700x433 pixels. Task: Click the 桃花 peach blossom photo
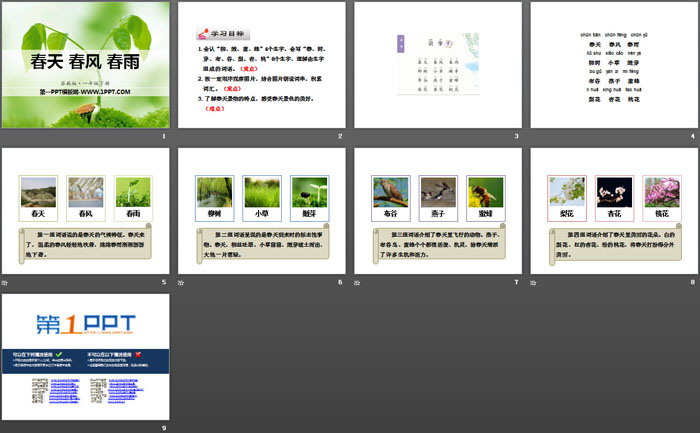click(660, 192)
